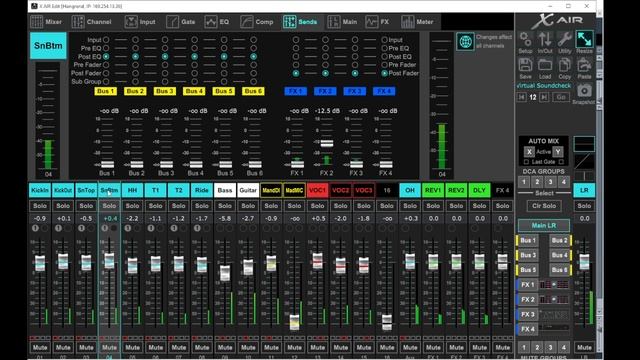Click the Clr Solo button
The height and width of the screenshot is (360, 640).
tap(544, 206)
